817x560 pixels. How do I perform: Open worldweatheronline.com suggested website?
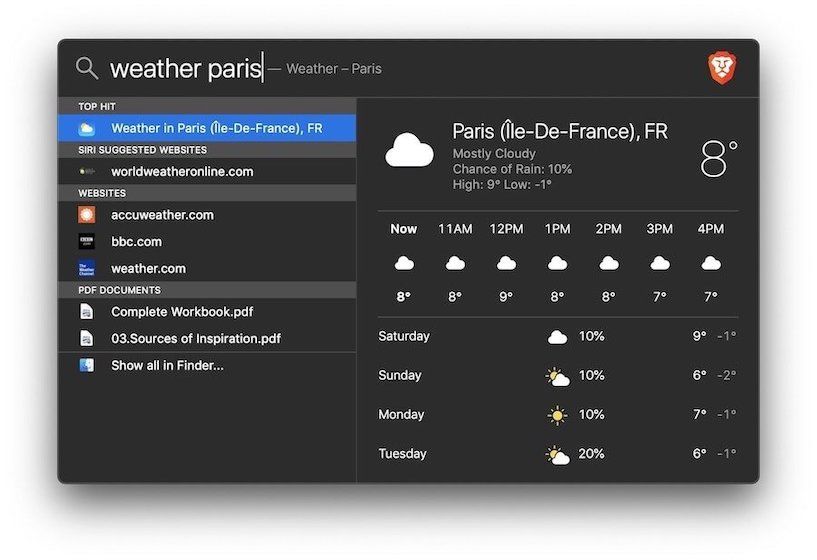tap(182, 172)
